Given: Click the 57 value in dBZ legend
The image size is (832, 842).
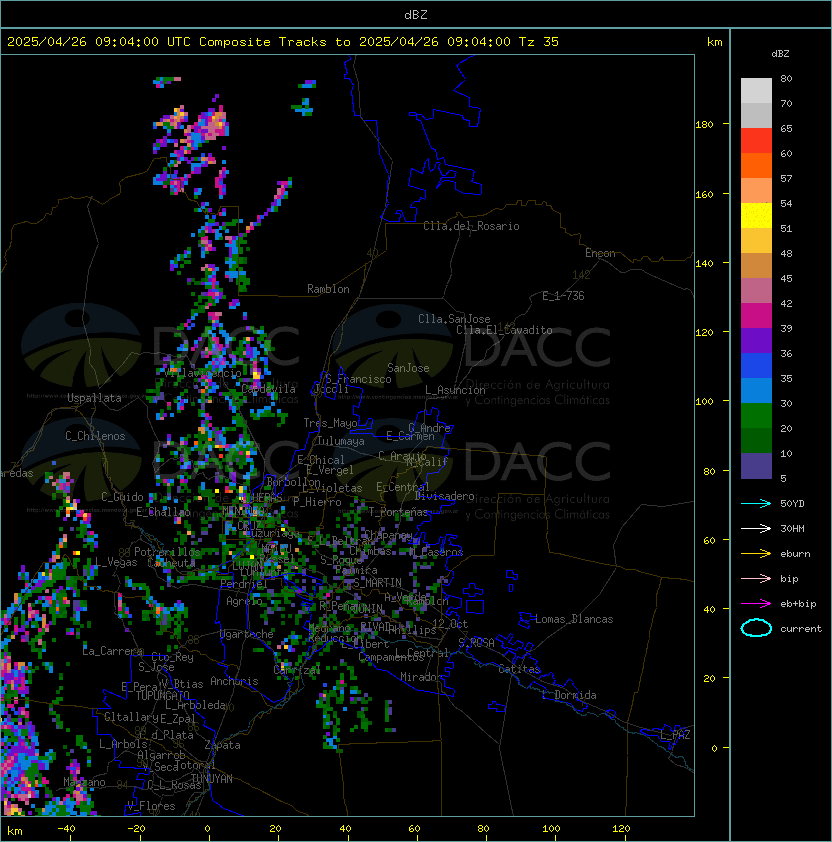Looking at the screenshot, I should pyautogui.click(x=786, y=178).
